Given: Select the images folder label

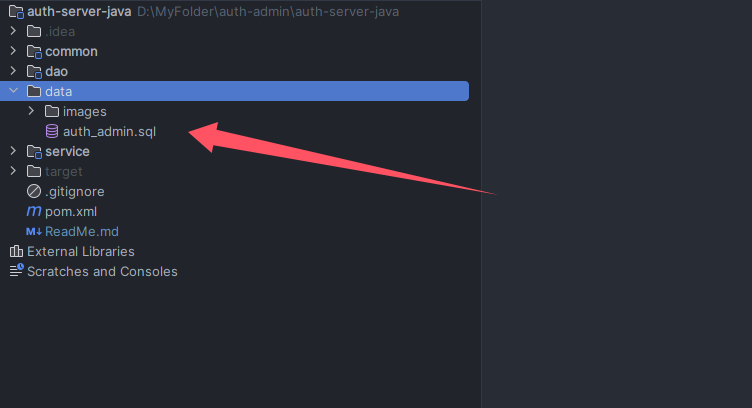Looking at the screenshot, I should 84,112.
